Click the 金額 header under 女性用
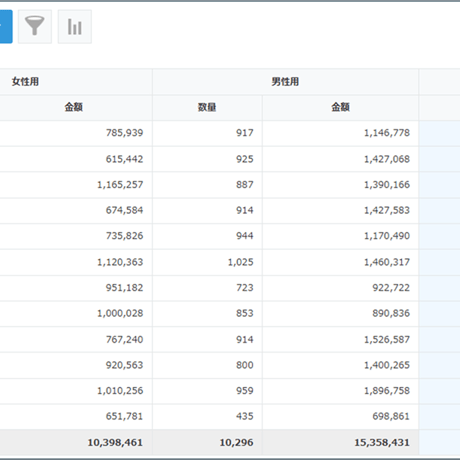The width and height of the screenshot is (460, 460). [73, 107]
